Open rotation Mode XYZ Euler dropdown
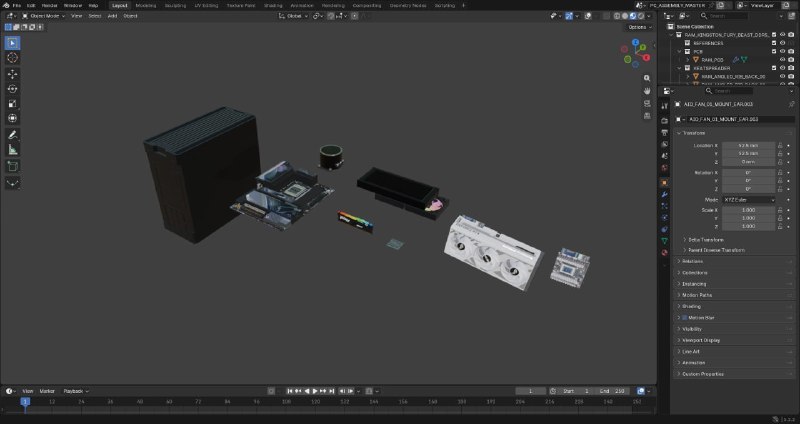Viewport: 800px width, 424px height. point(748,199)
